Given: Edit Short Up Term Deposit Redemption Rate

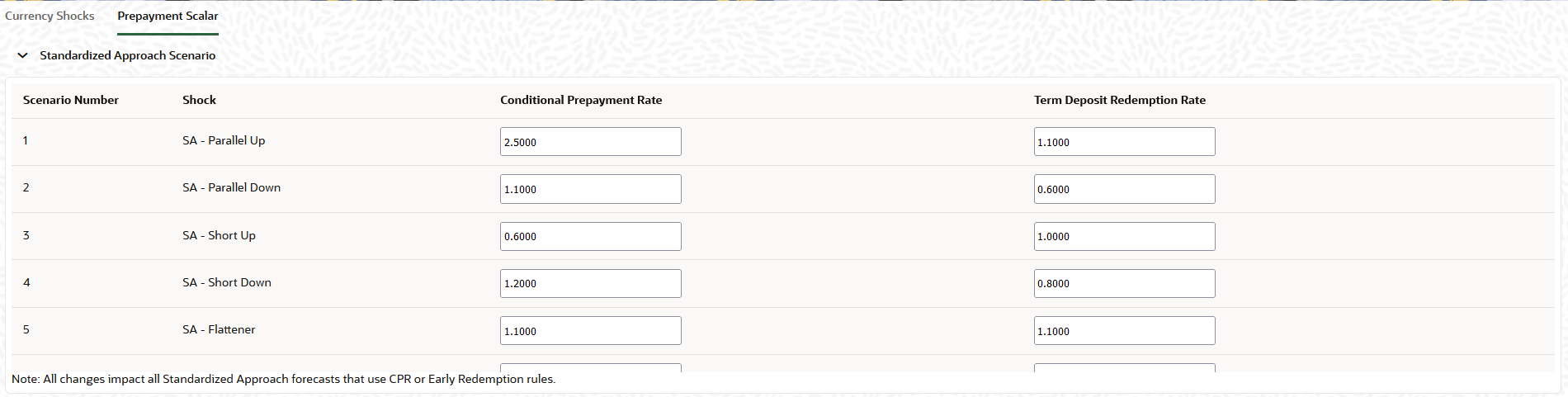Looking at the screenshot, I should pyautogui.click(x=1124, y=236).
